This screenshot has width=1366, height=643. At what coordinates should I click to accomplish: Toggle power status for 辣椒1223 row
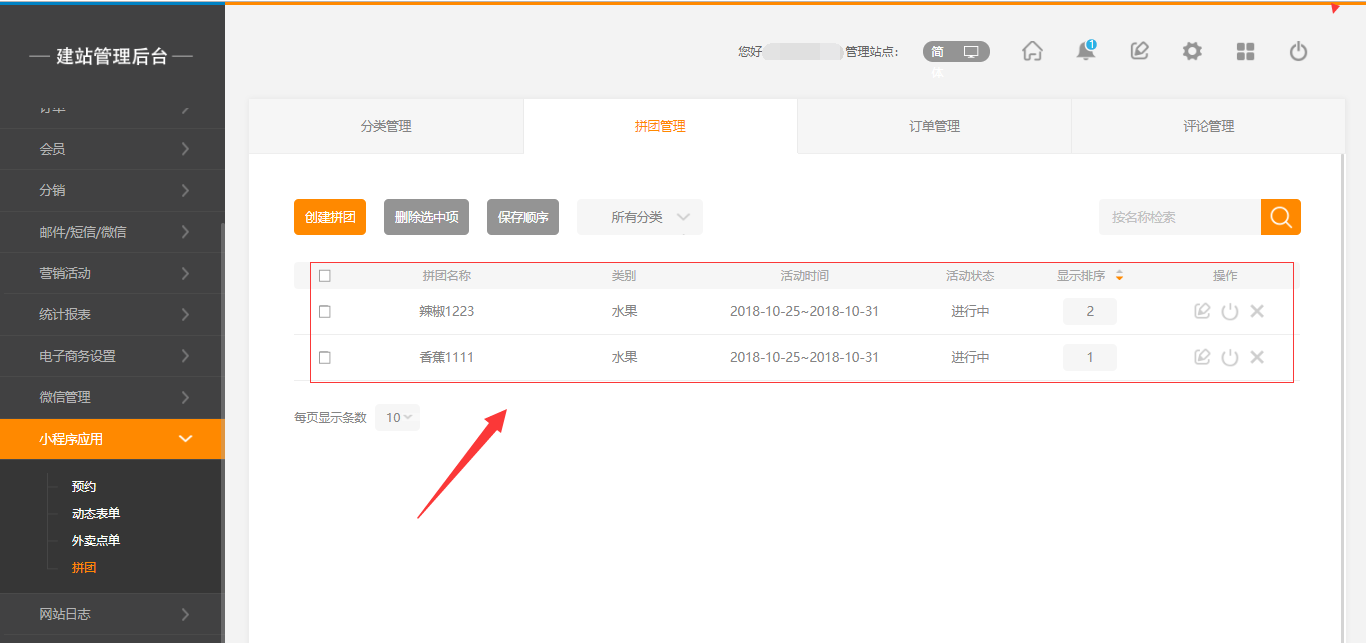pyautogui.click(x=1230, y=311)
